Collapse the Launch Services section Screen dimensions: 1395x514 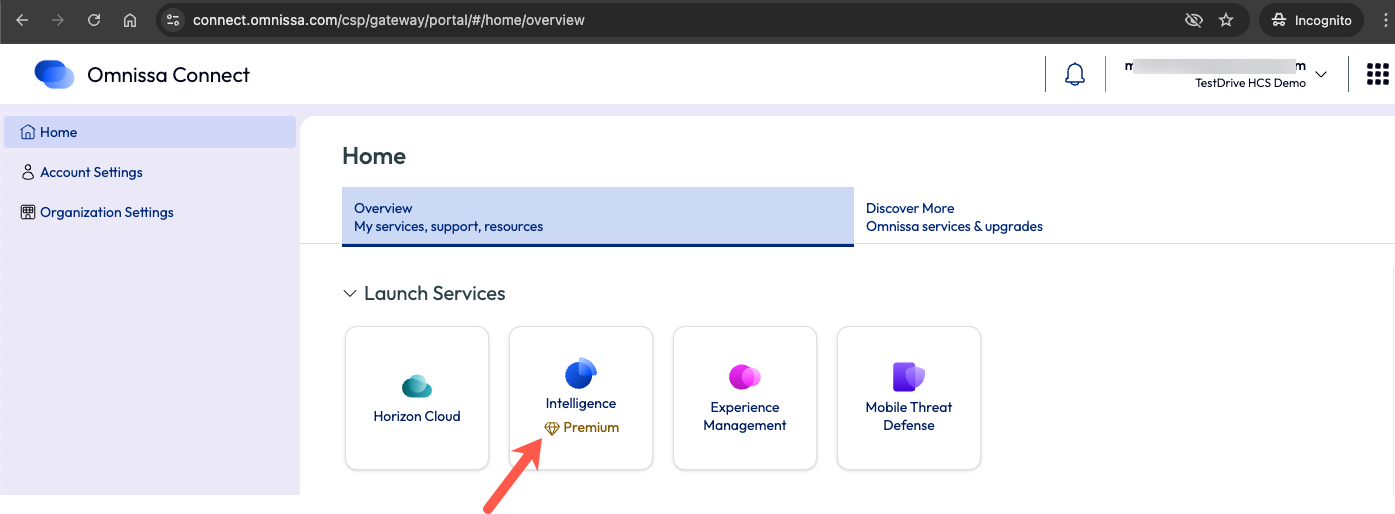[350, 294]
